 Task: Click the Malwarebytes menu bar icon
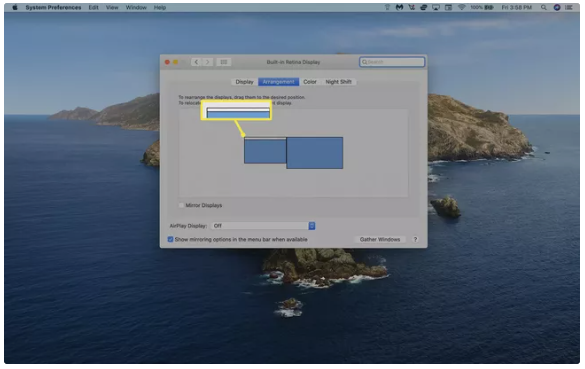click(x=399, y=7)
